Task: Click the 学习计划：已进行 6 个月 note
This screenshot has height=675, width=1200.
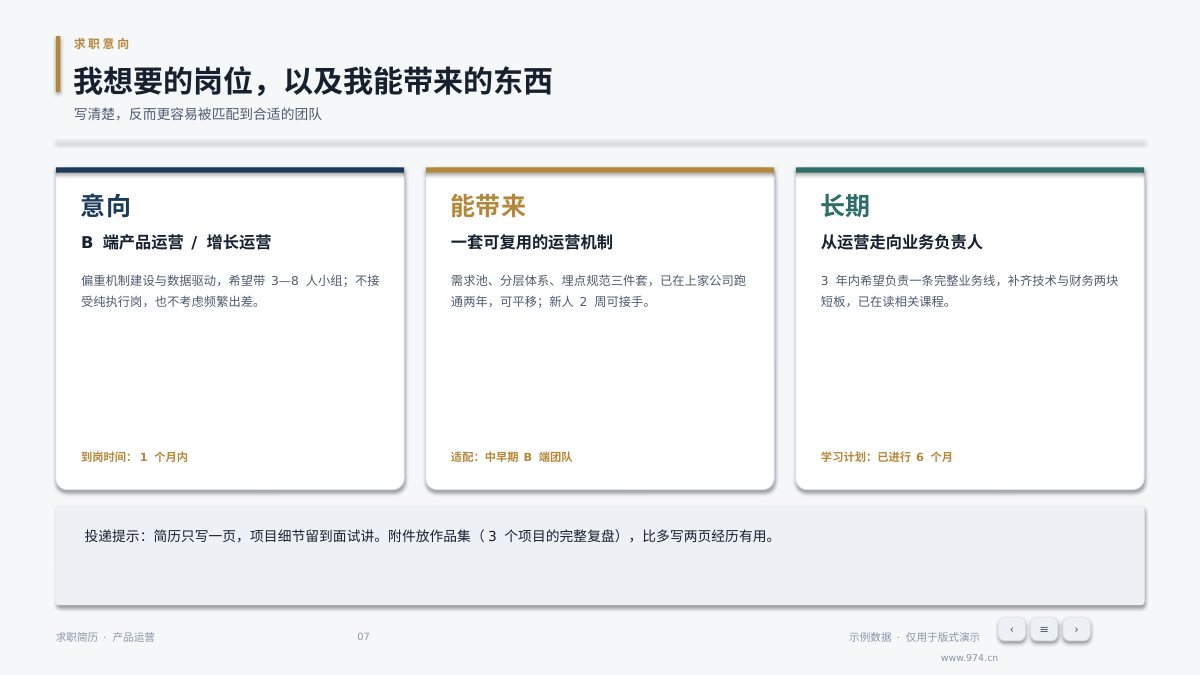Action: (x=886, y=457)
